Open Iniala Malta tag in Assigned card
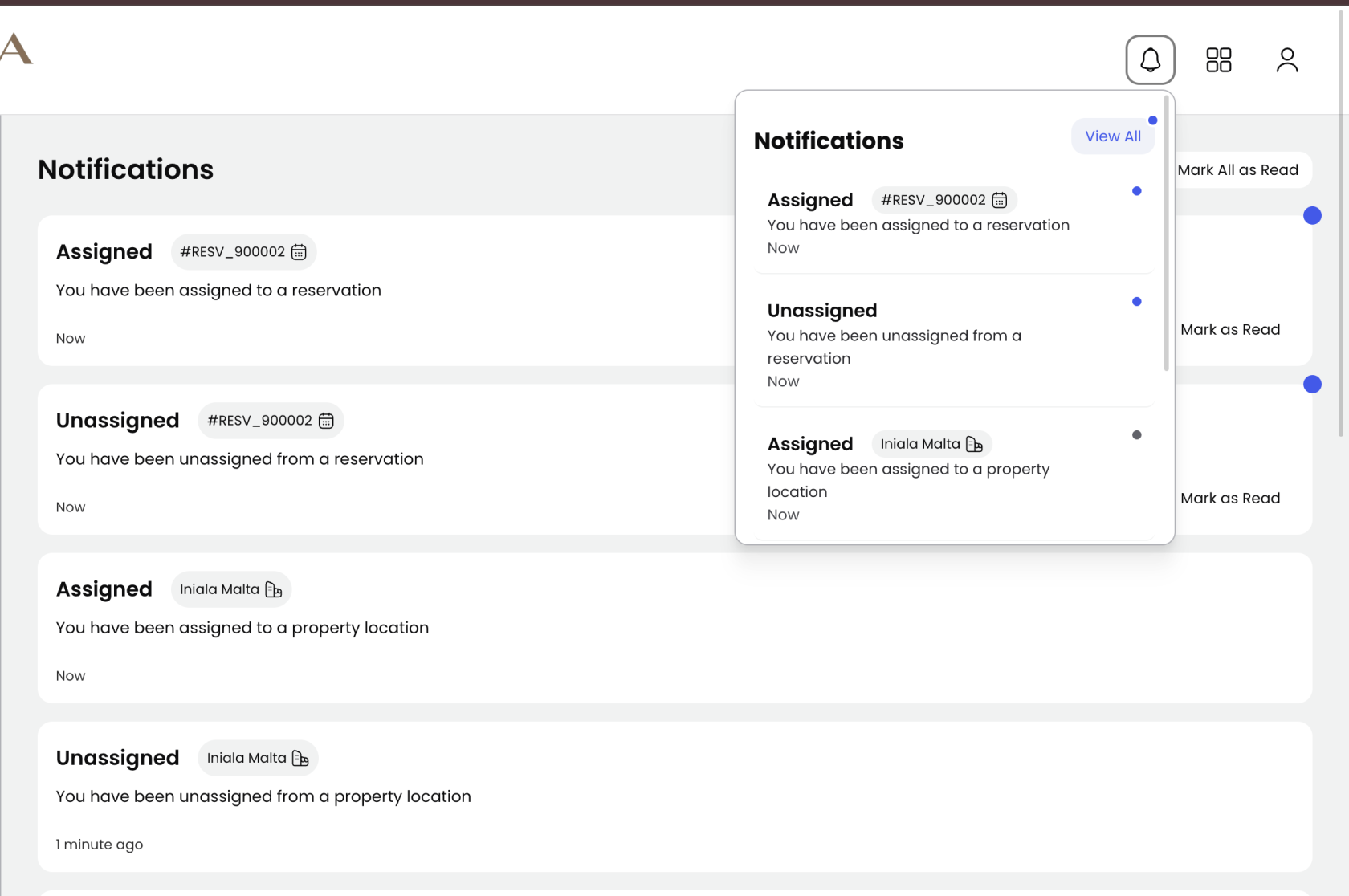Viewport: 1349px width, 896px height. [x=230, y=589]
